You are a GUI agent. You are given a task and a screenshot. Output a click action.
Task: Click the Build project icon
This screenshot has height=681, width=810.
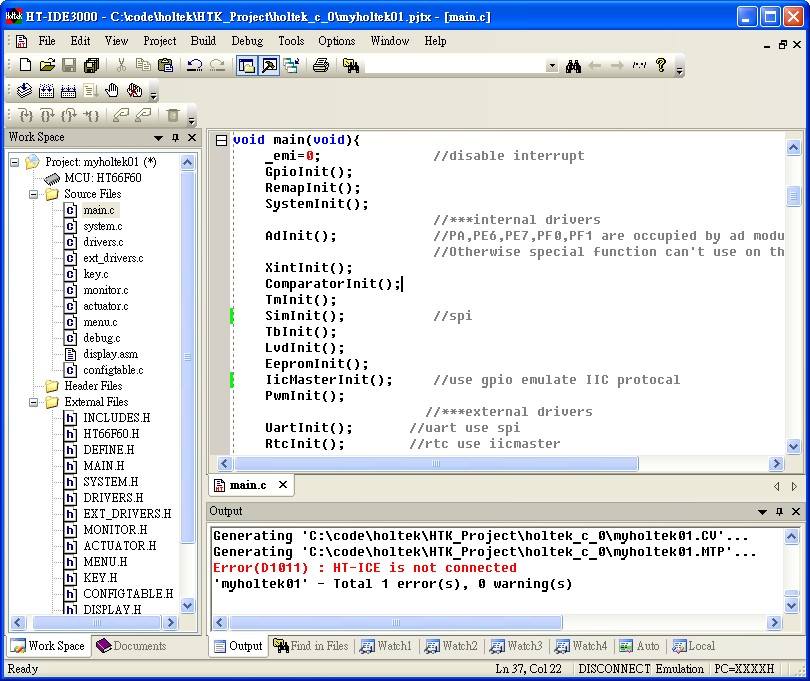coord(46,91)
